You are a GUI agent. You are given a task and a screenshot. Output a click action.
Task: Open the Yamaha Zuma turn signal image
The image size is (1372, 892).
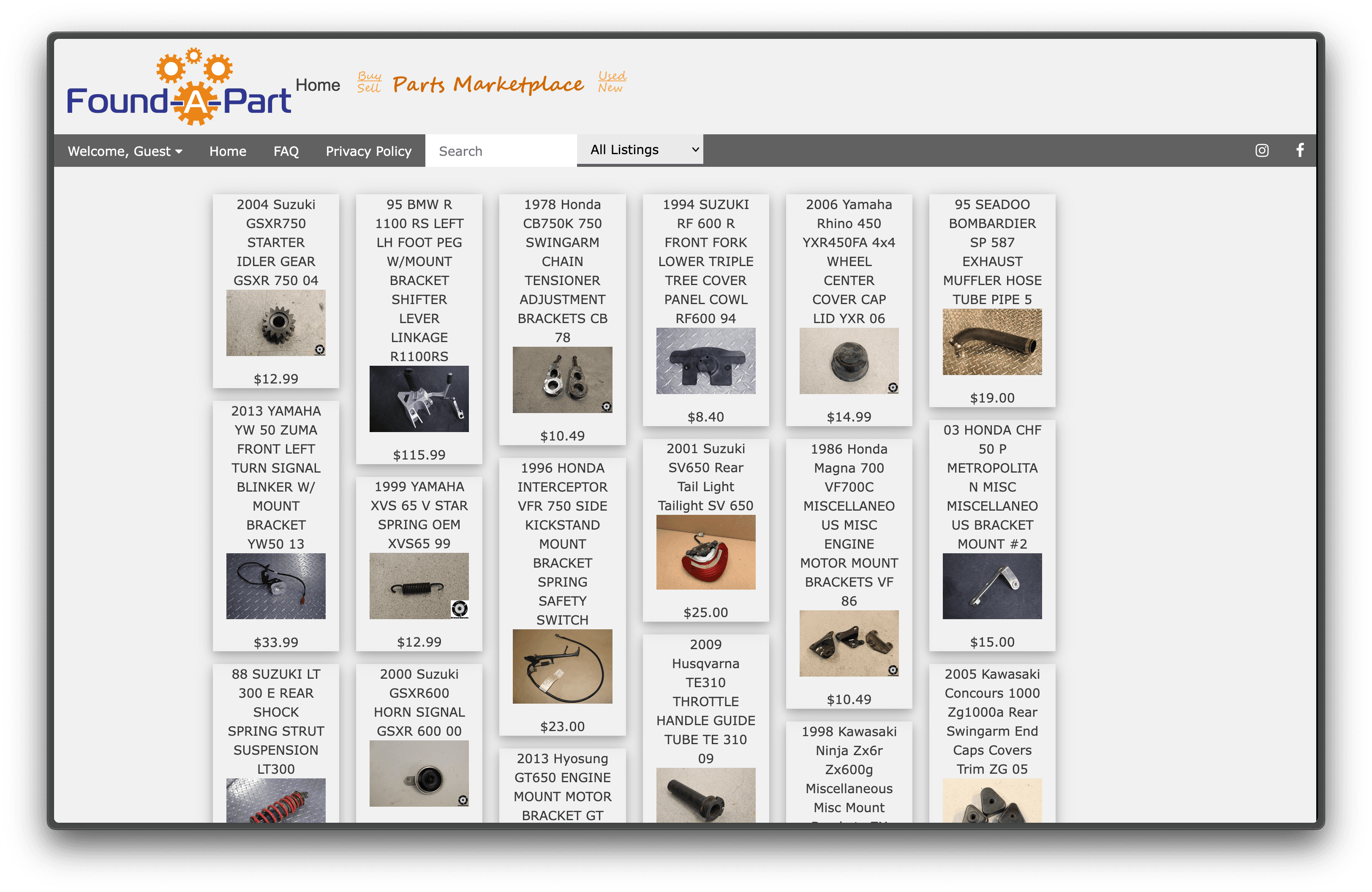[x=275, y=586]
